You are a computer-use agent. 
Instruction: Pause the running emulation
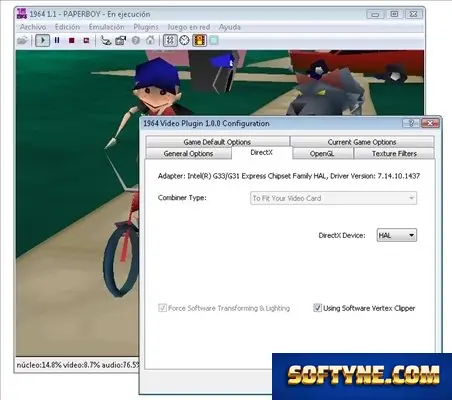coord(57,40)
